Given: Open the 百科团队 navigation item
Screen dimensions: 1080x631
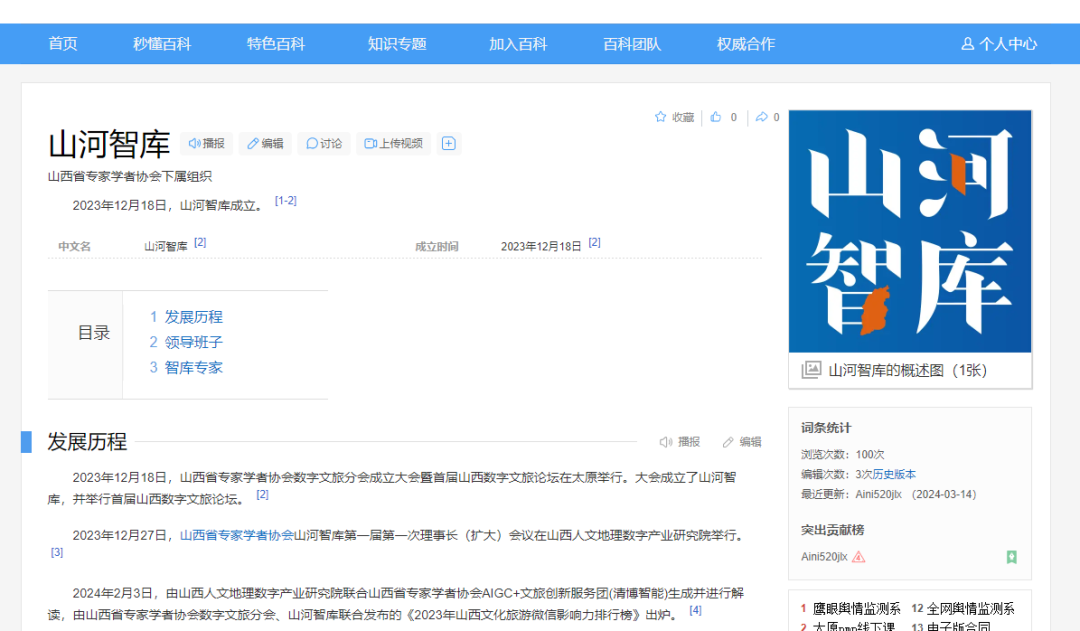Looking at the screenshot, I should tap(632, 44).
